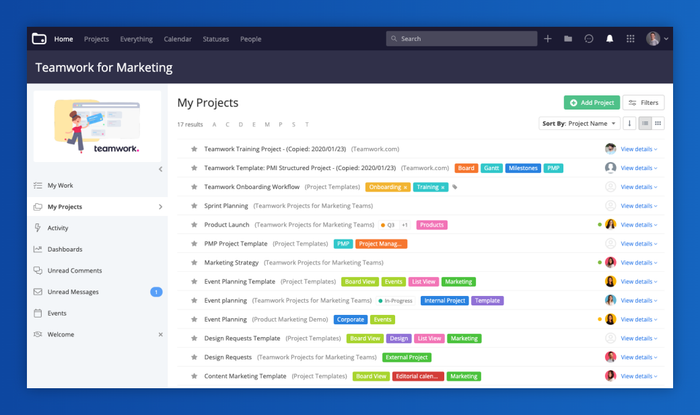Star the PMP Project Template
Viewport: 700px width, 415px height.
(194, 244)
